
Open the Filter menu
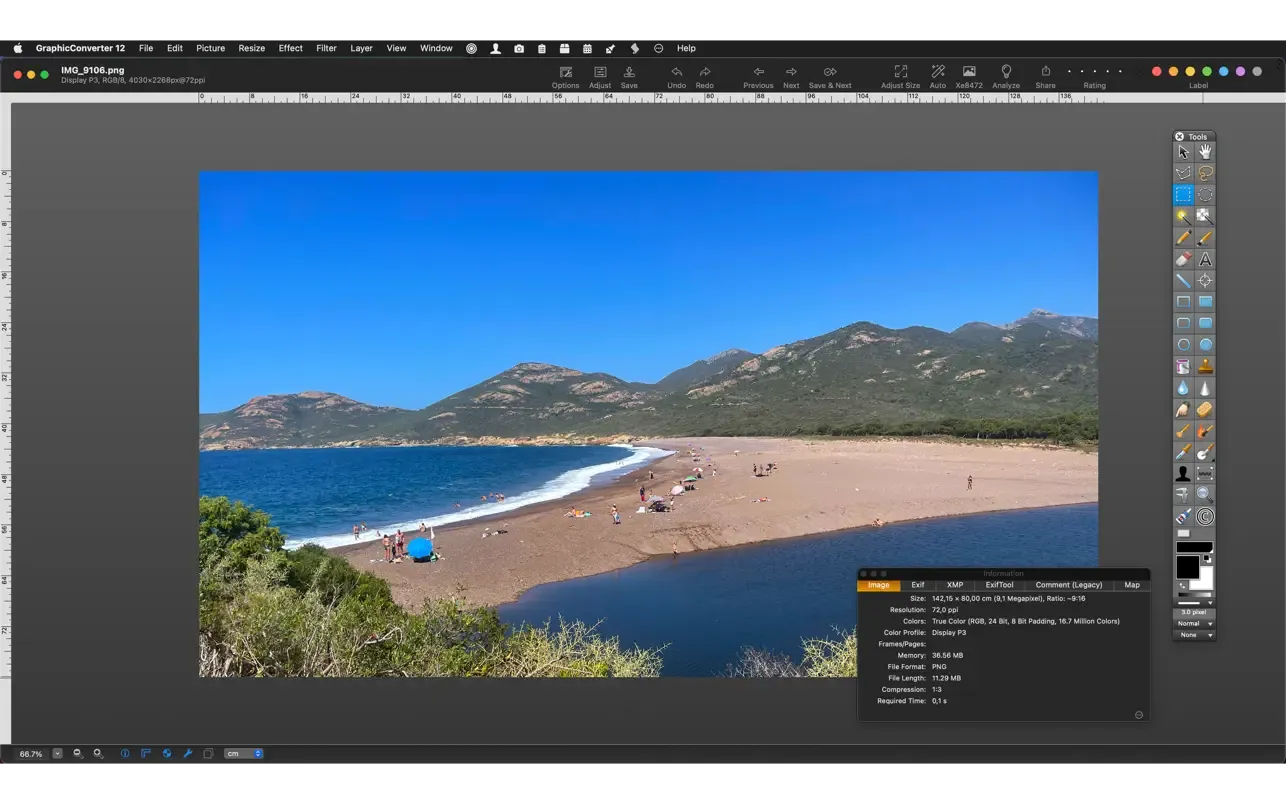(326, 48)
